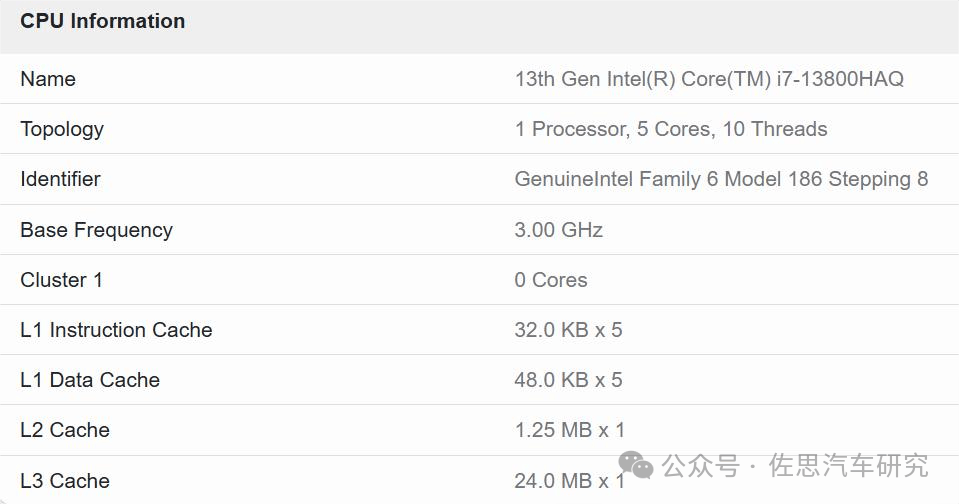Select the Base Frequency label

click(96, 230)
